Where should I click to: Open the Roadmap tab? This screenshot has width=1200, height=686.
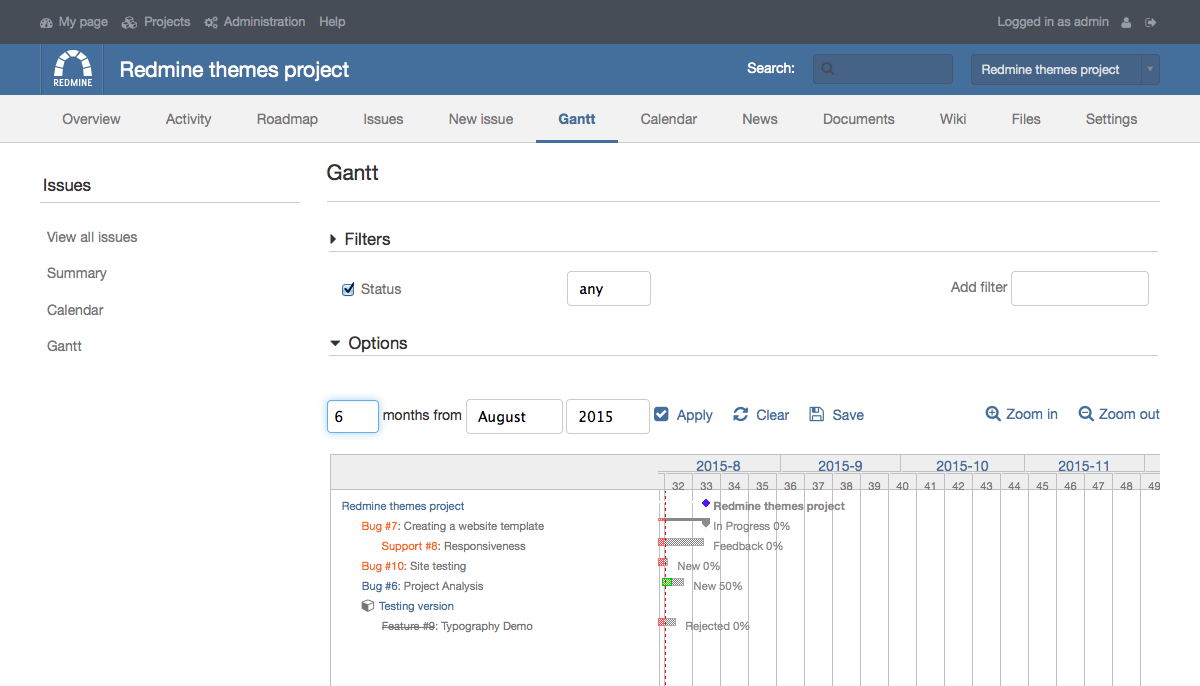(x=287, y=119)
